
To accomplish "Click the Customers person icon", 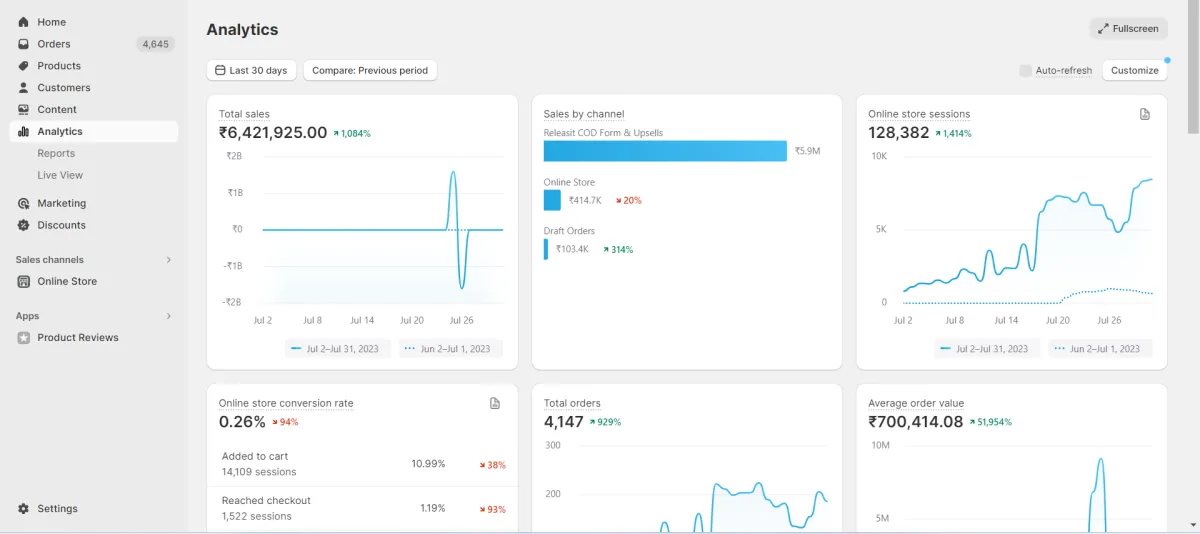I will coord(23,88).
